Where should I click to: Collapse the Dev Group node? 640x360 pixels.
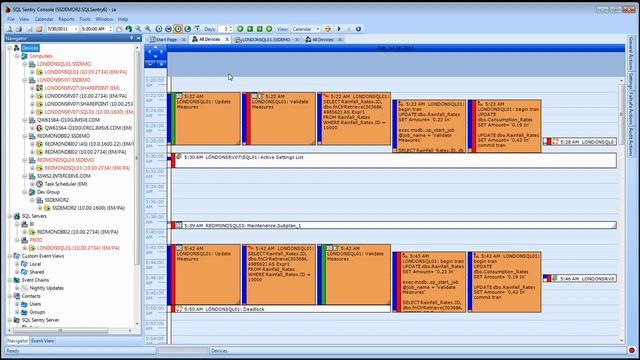pos(25,192)
